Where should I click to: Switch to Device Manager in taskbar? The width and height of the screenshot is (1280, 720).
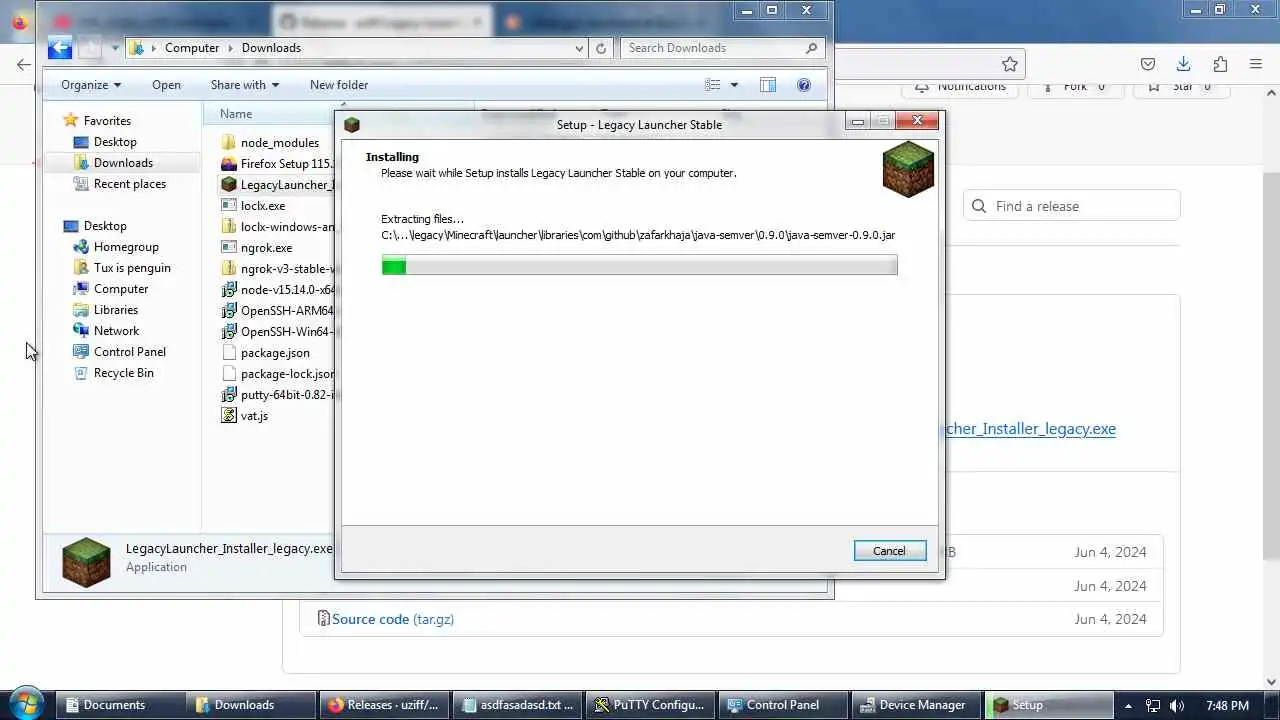[916, 705]
